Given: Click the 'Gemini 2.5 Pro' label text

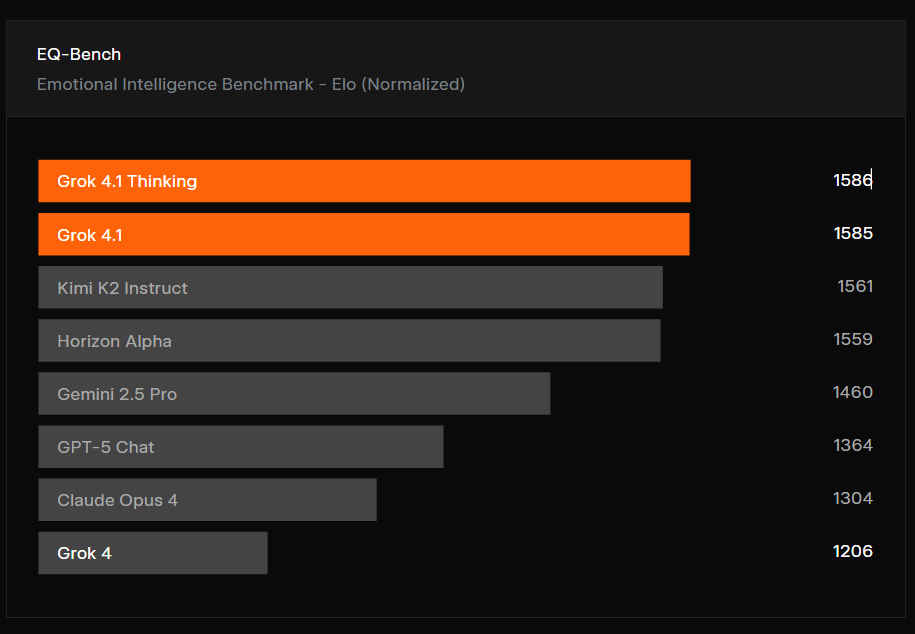Looking at the screenshot, I should pyautogui.click(x=117, y=394).
